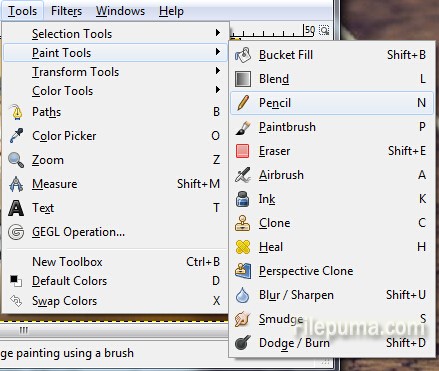439x371 pixels.
Task: Click the Shift+D shortcut for Dodge / Burn
Action: tap(406, 343)
